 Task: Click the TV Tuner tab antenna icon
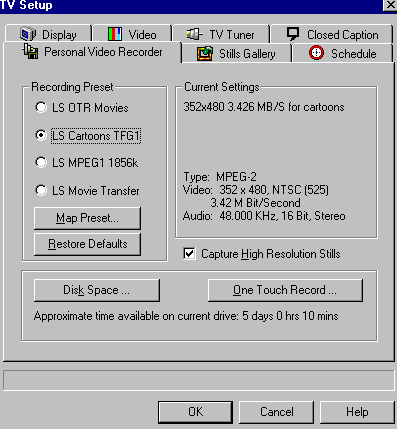pyautogui.click(x=194, y=34)
